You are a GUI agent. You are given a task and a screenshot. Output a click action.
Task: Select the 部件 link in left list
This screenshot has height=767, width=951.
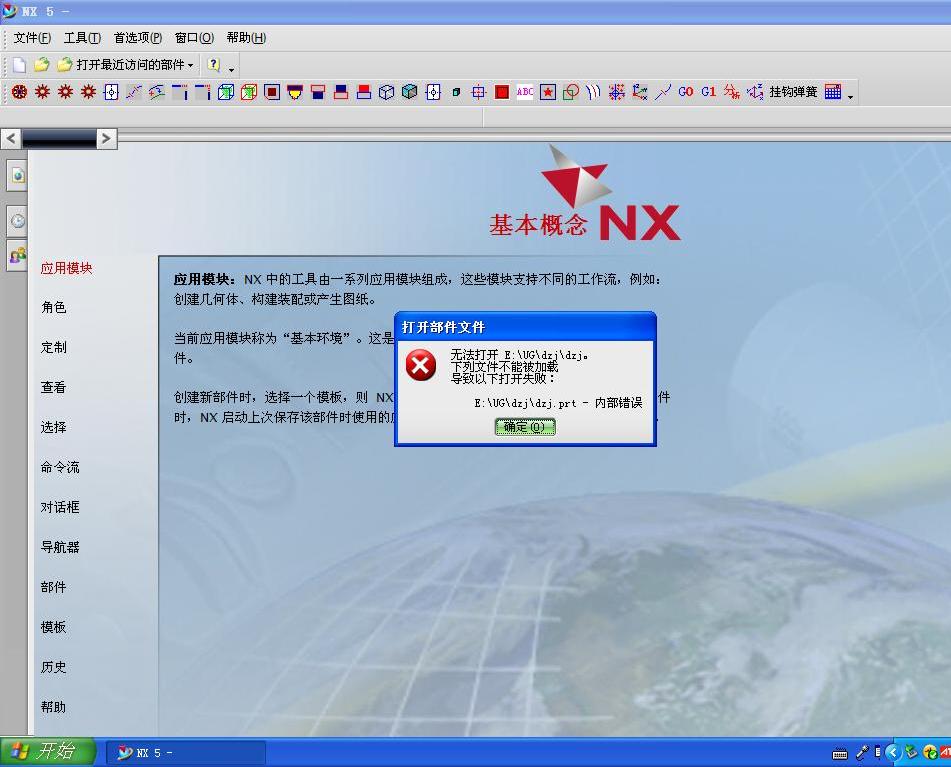53,588
